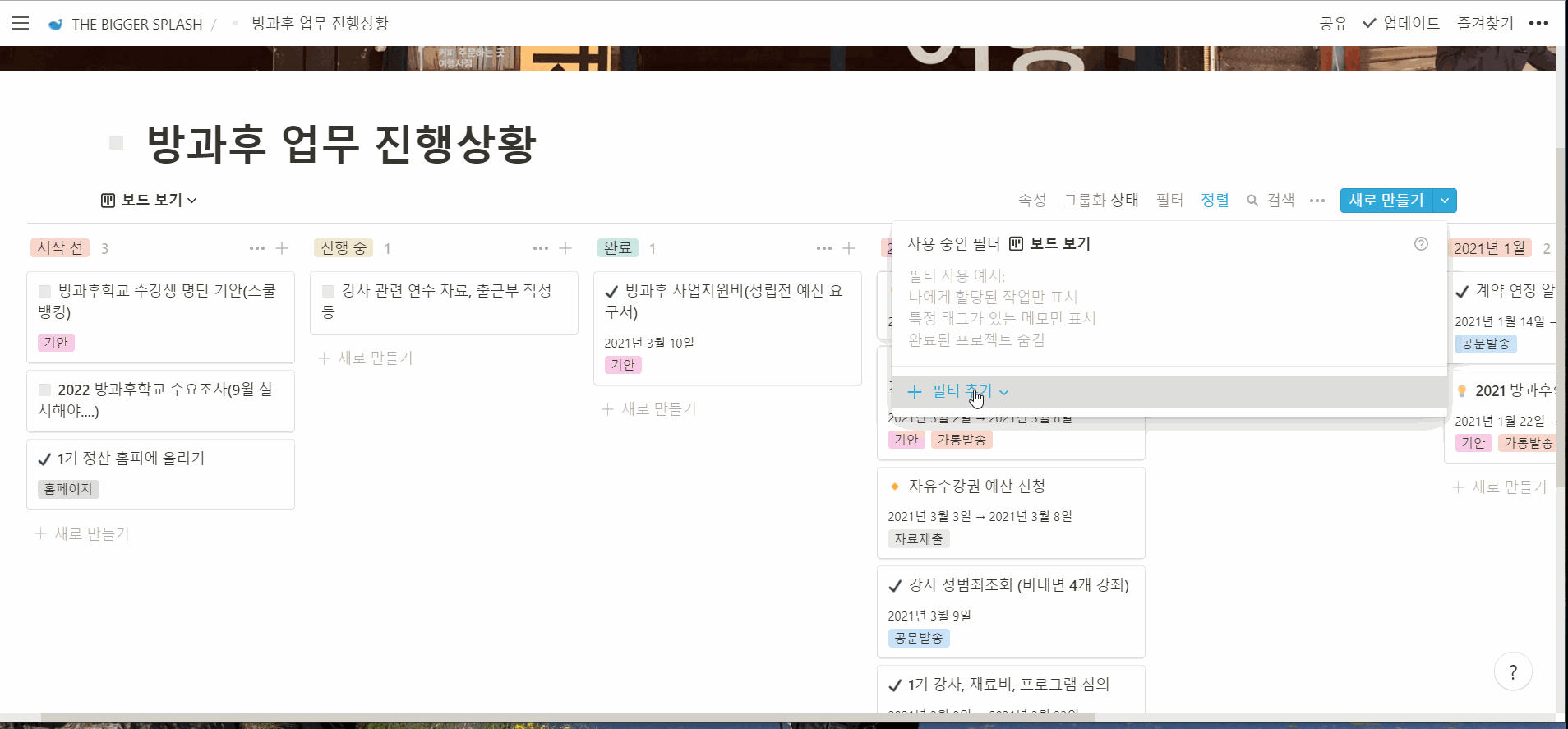Click the filter popup help question icon

1421,243
